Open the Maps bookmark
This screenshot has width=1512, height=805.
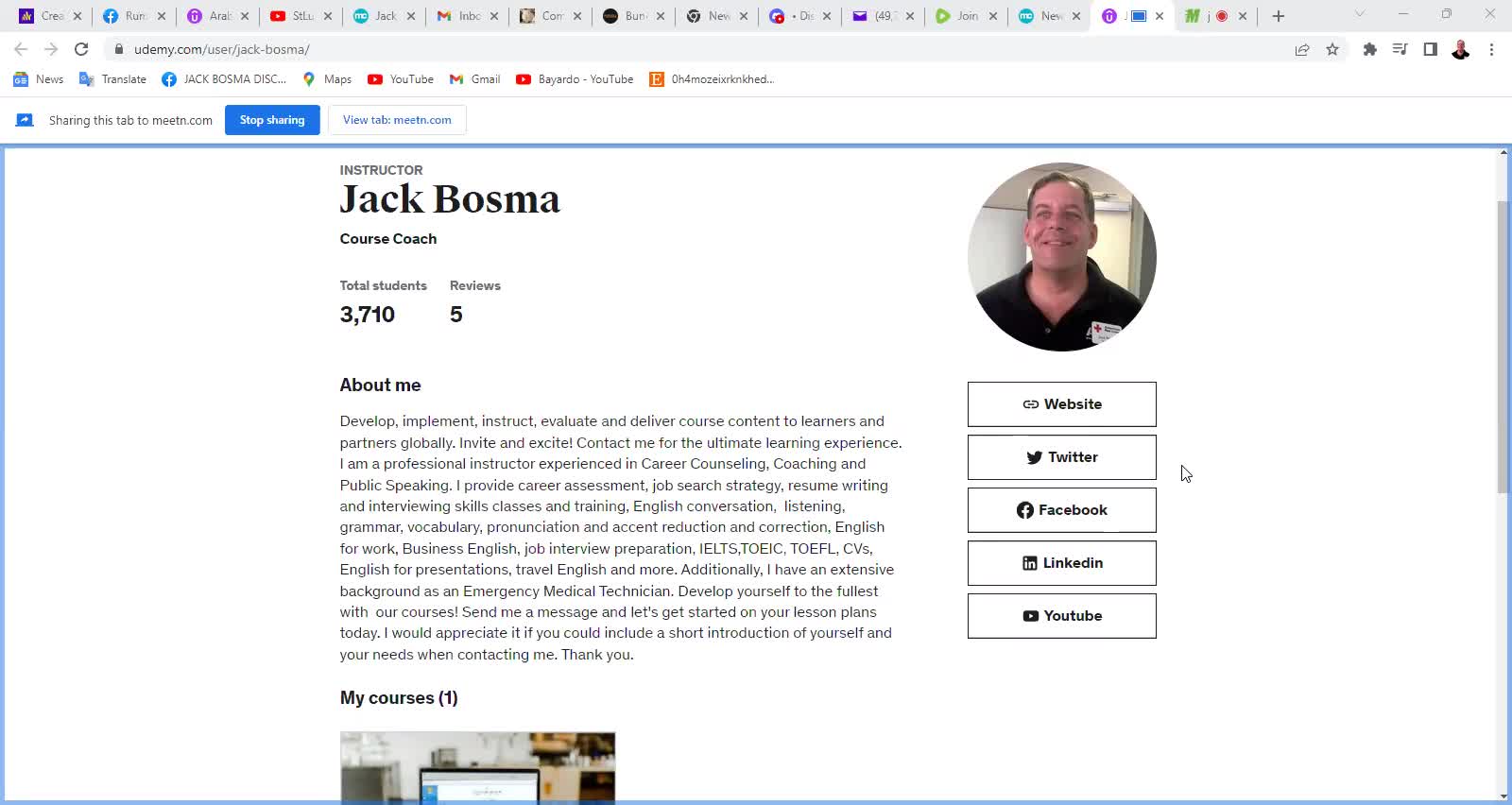coord(327,79)
